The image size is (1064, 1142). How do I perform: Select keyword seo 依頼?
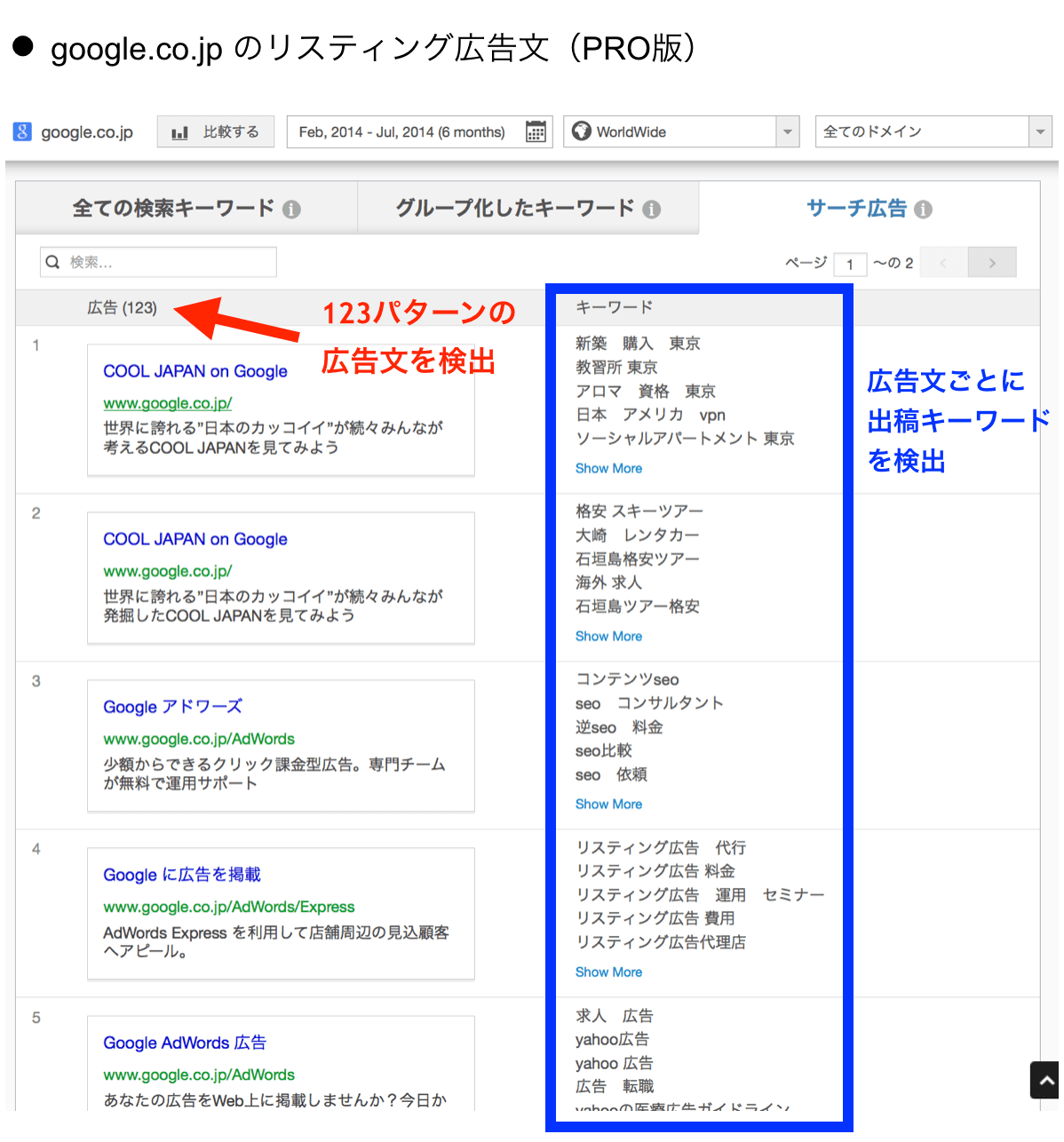611,774
